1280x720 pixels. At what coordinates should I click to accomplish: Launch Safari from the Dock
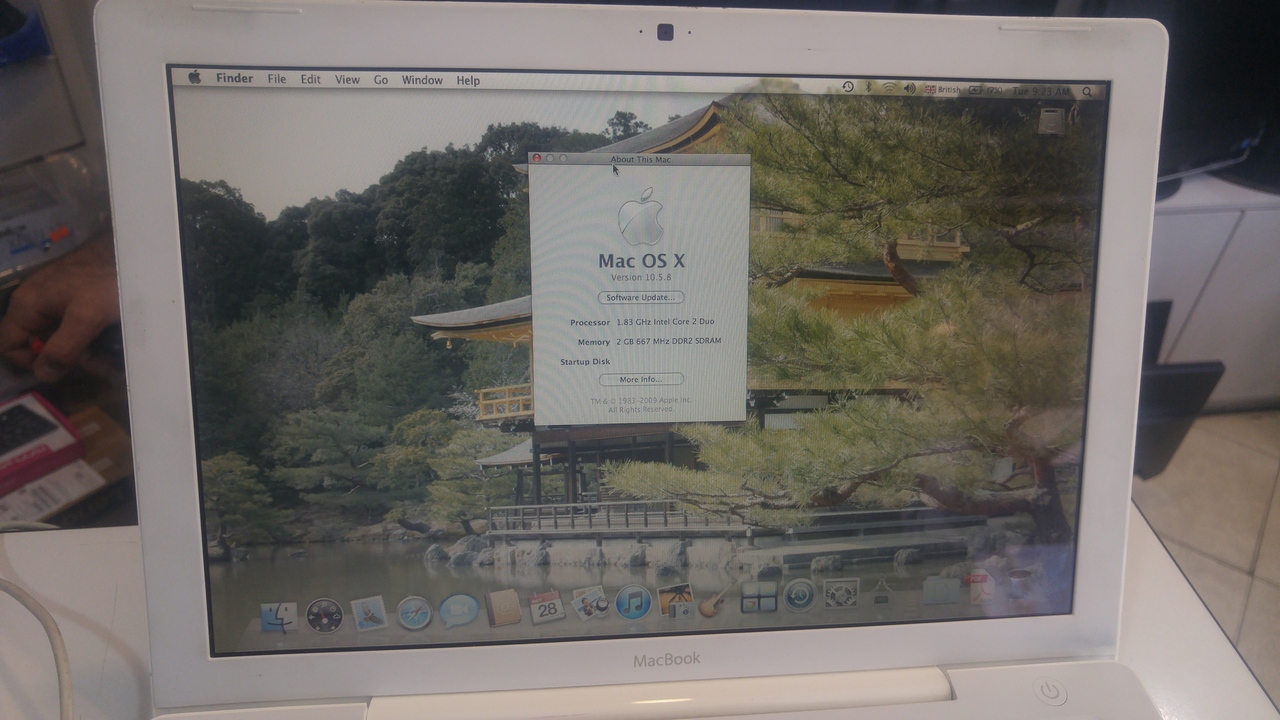[x=414, y=612]
